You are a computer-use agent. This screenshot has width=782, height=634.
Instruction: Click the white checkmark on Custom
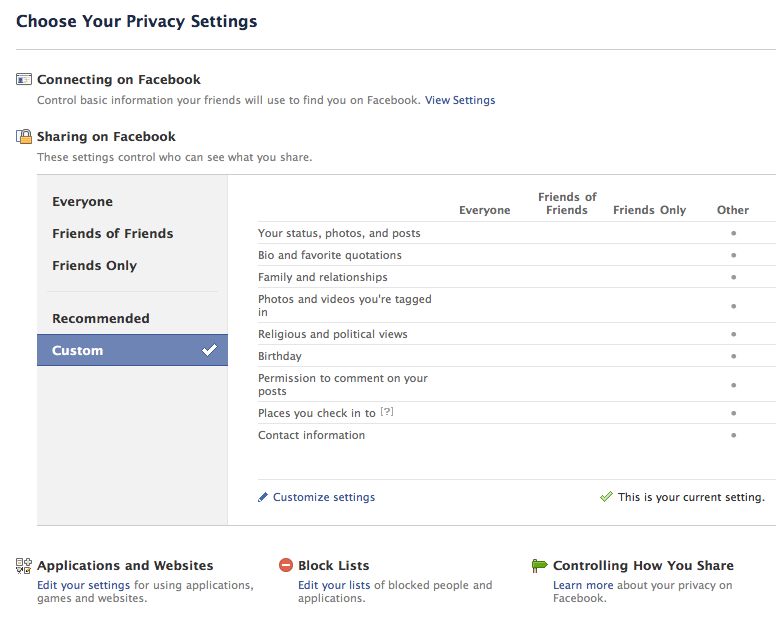pos(209,351)
